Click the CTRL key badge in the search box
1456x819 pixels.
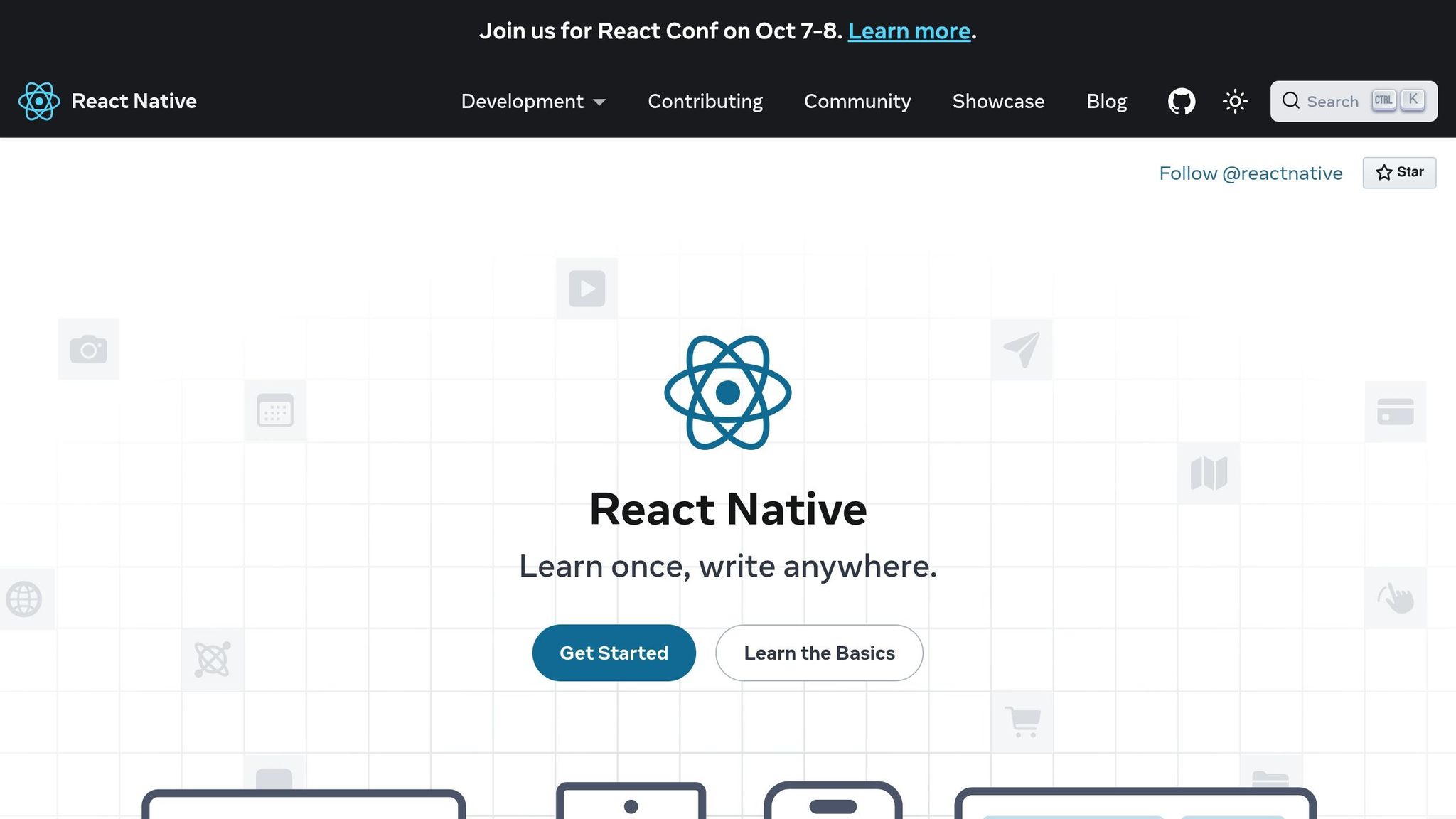click(x=1383, y=100)
